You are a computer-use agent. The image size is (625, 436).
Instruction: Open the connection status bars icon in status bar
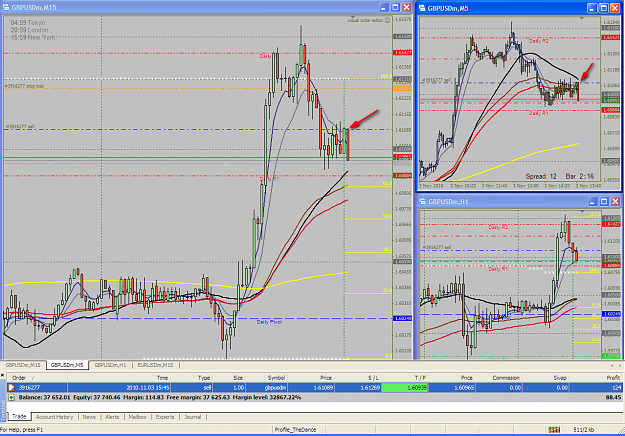tap(554, 429)
